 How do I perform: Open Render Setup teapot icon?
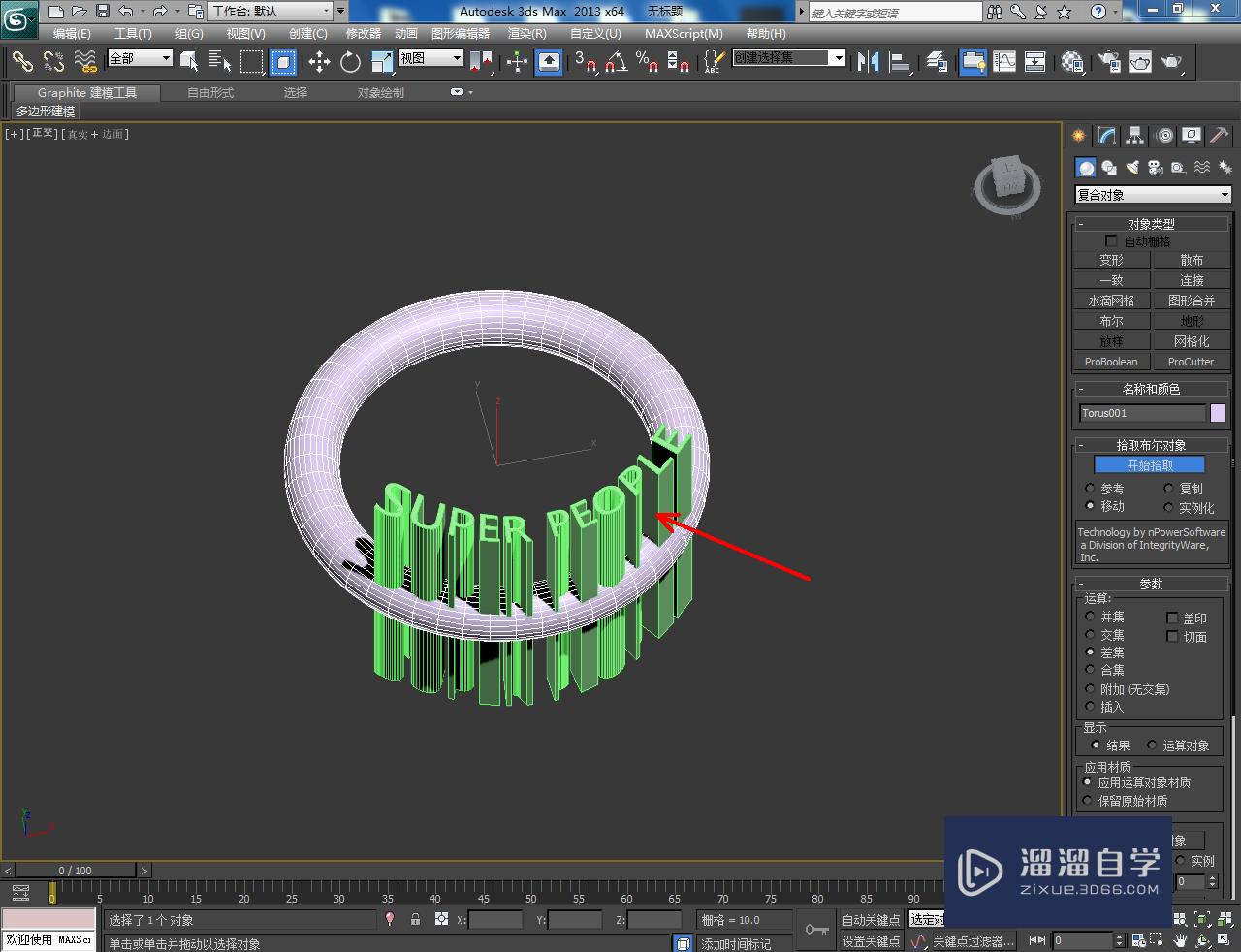1108,62
